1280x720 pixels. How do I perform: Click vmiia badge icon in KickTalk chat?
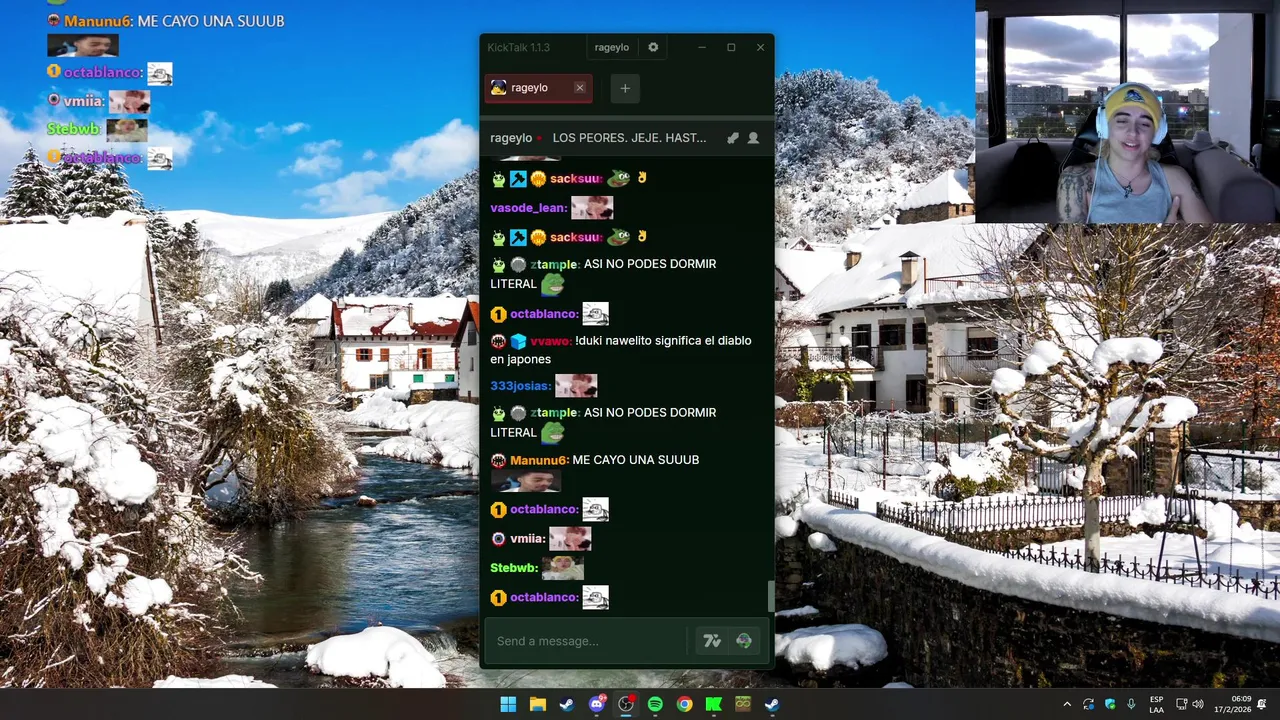coord(498,539)
